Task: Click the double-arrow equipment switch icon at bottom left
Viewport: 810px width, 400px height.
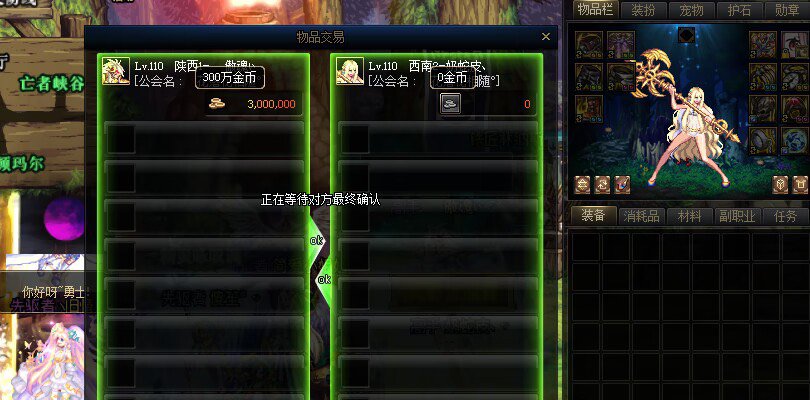Action: point(583,184)
